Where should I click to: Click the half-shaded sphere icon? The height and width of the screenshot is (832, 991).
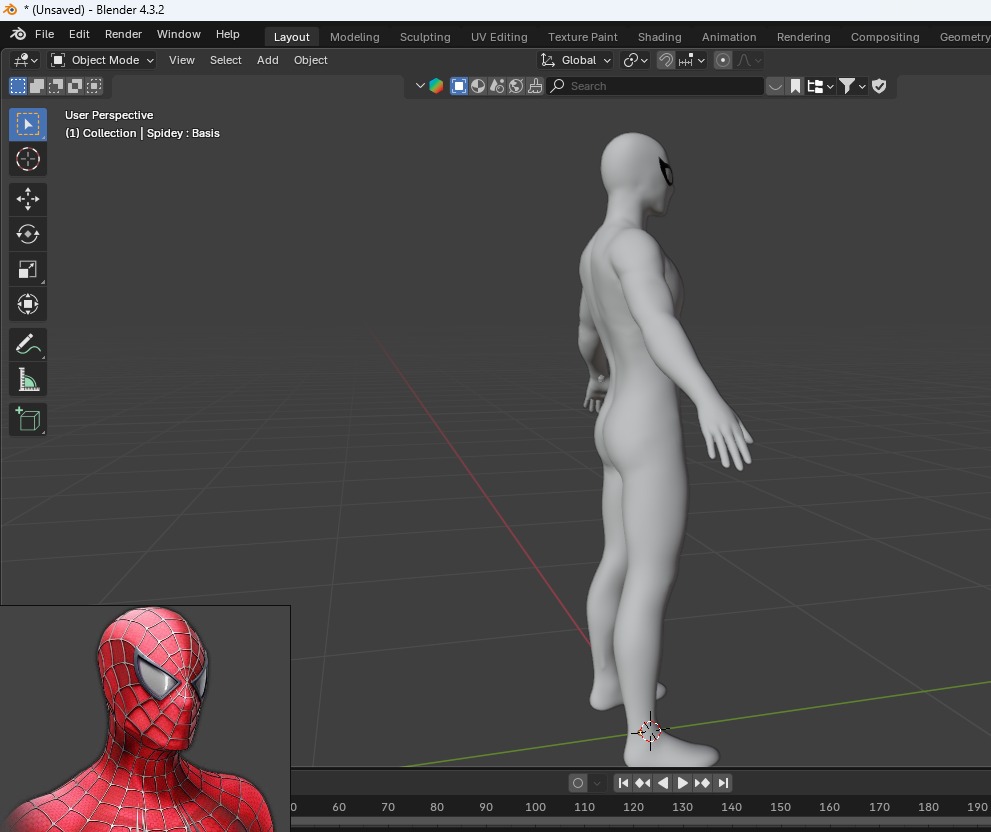click(478, 86)
